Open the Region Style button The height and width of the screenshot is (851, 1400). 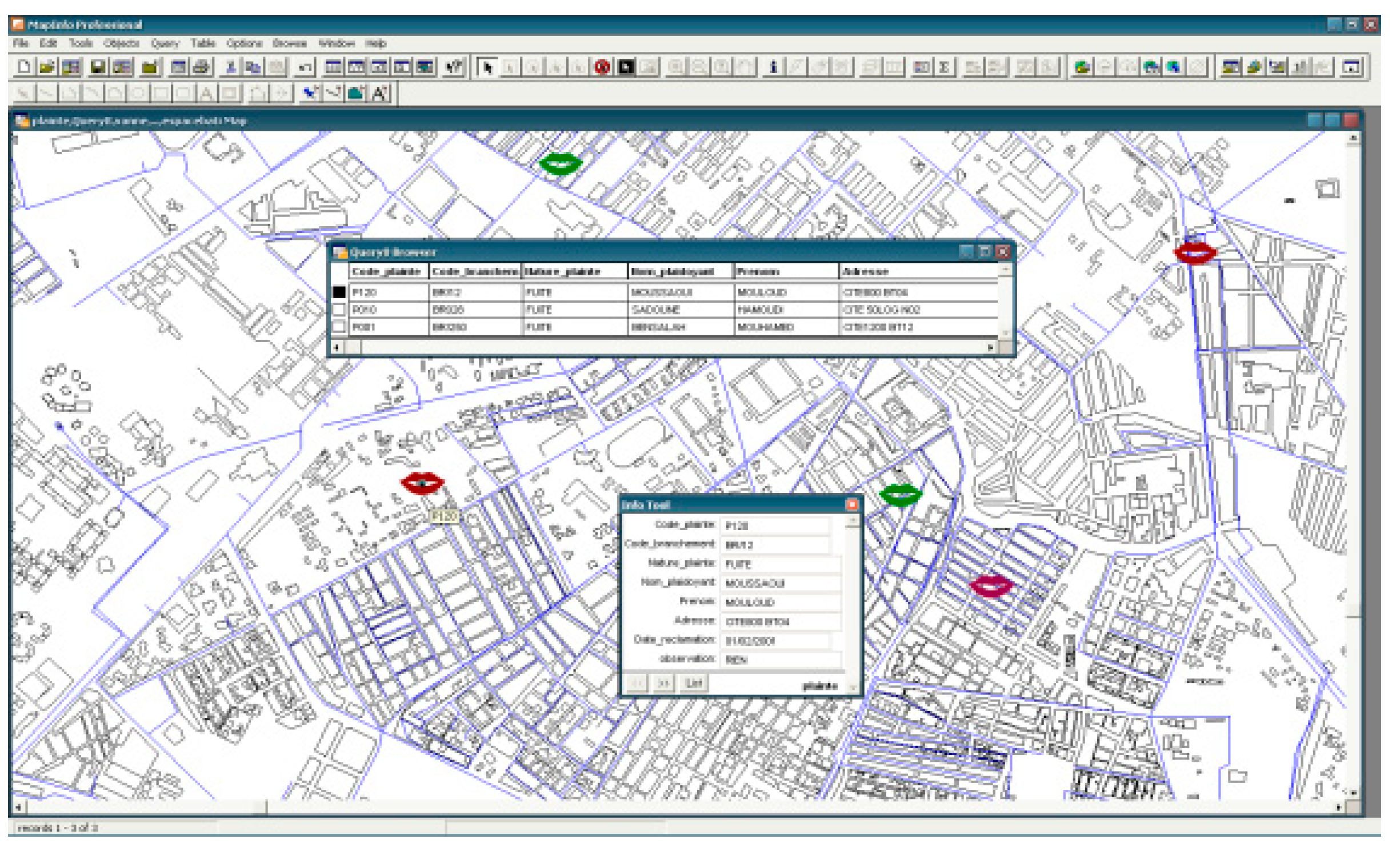click(x=356, y=93)
